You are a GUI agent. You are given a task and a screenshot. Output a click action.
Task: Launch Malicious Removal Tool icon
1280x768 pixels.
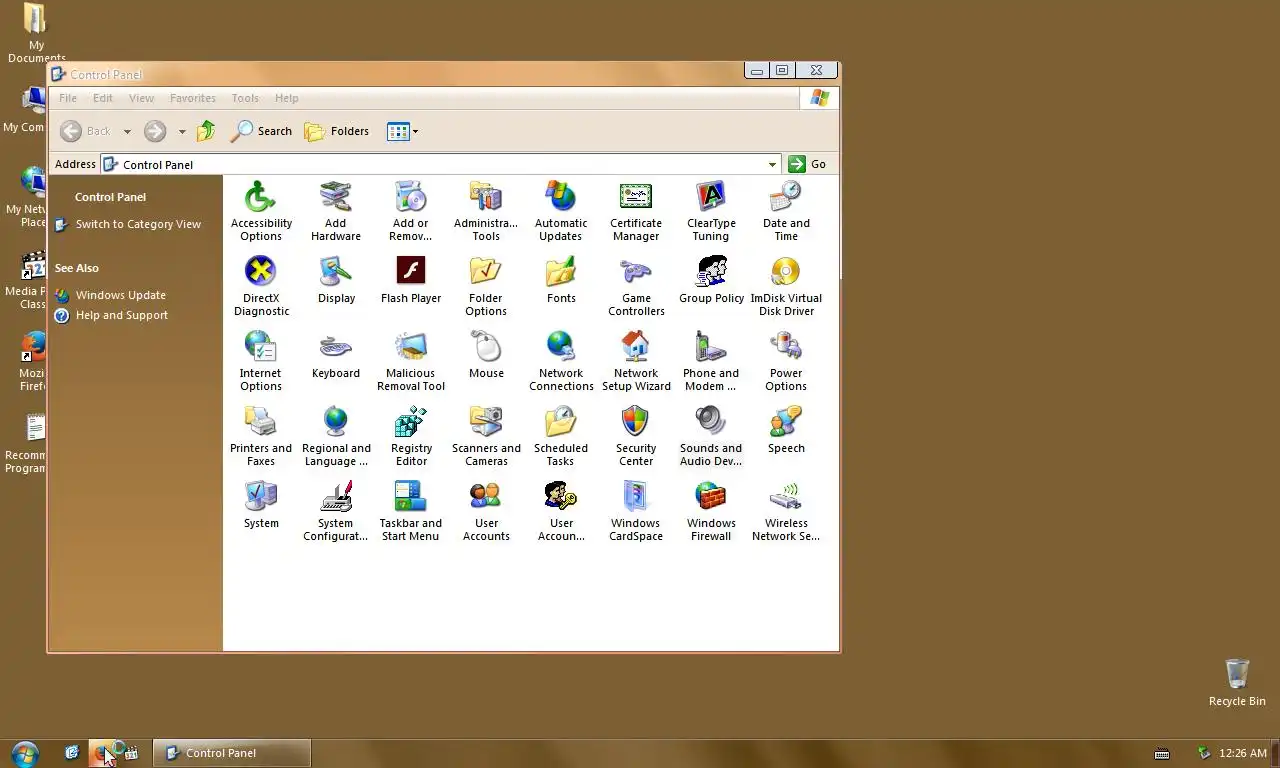point(411,361)
